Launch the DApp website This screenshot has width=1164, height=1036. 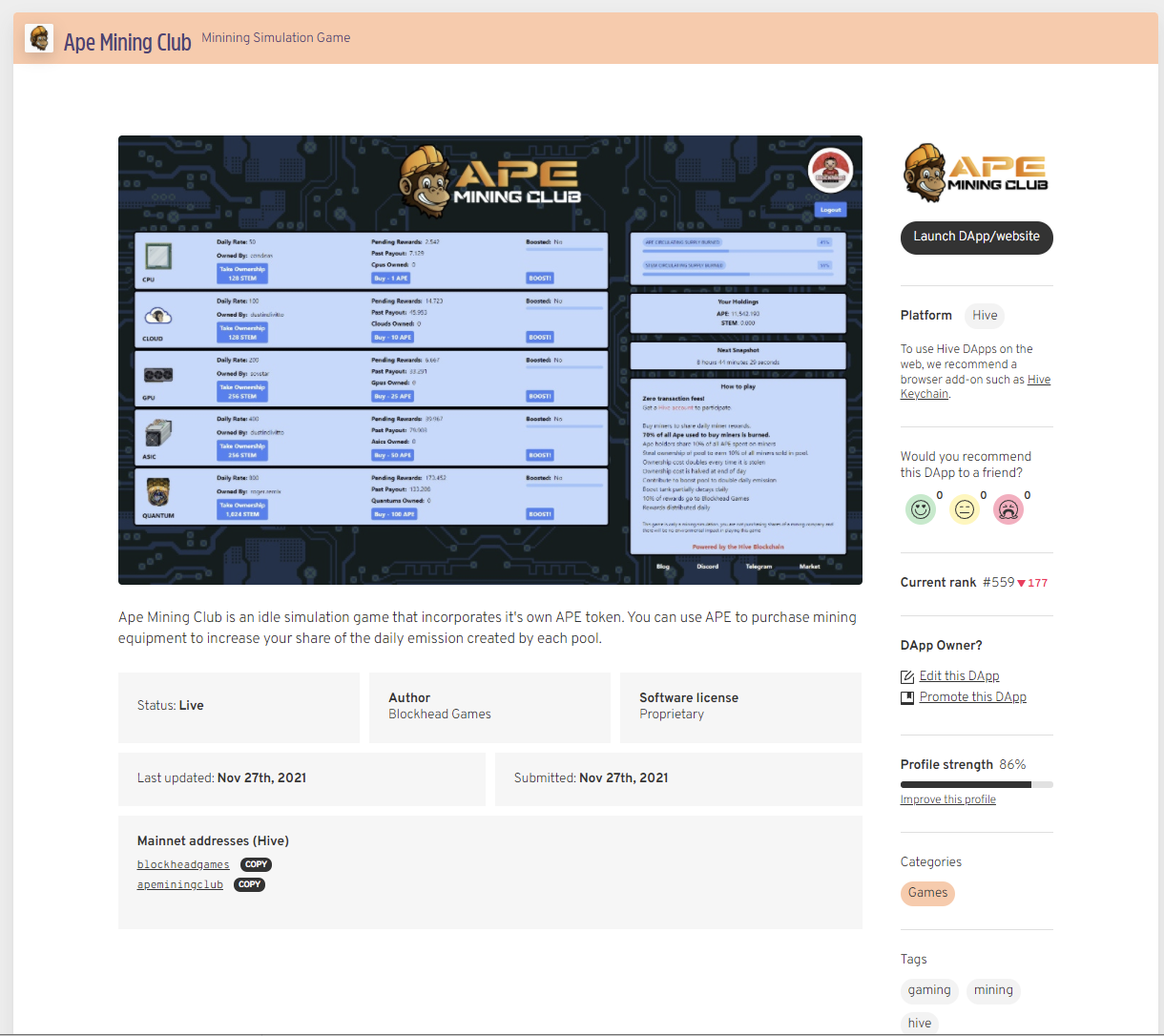point(976,238)
